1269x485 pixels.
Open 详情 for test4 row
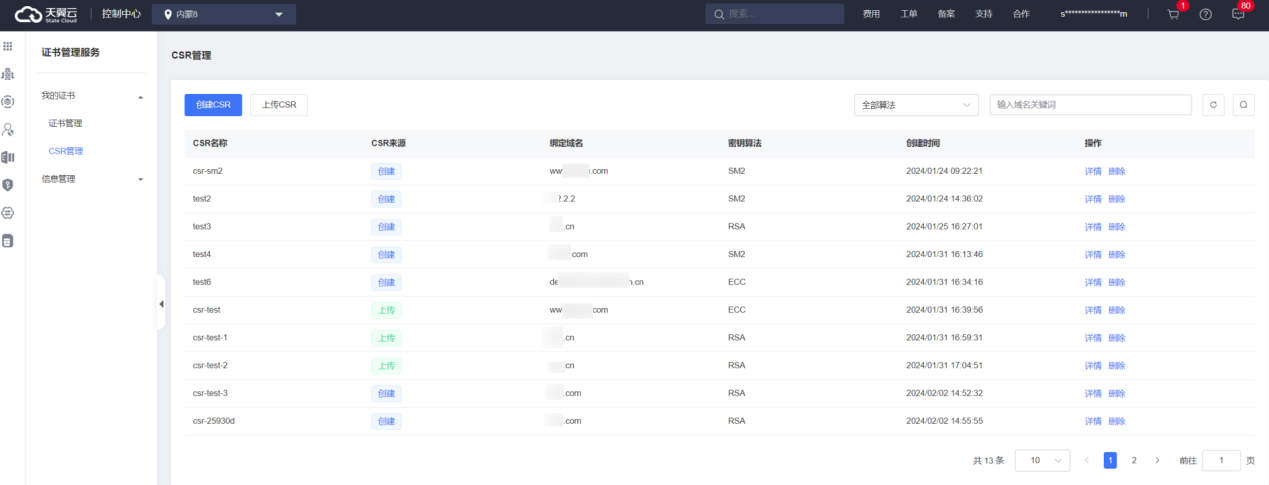(1093, 254)
